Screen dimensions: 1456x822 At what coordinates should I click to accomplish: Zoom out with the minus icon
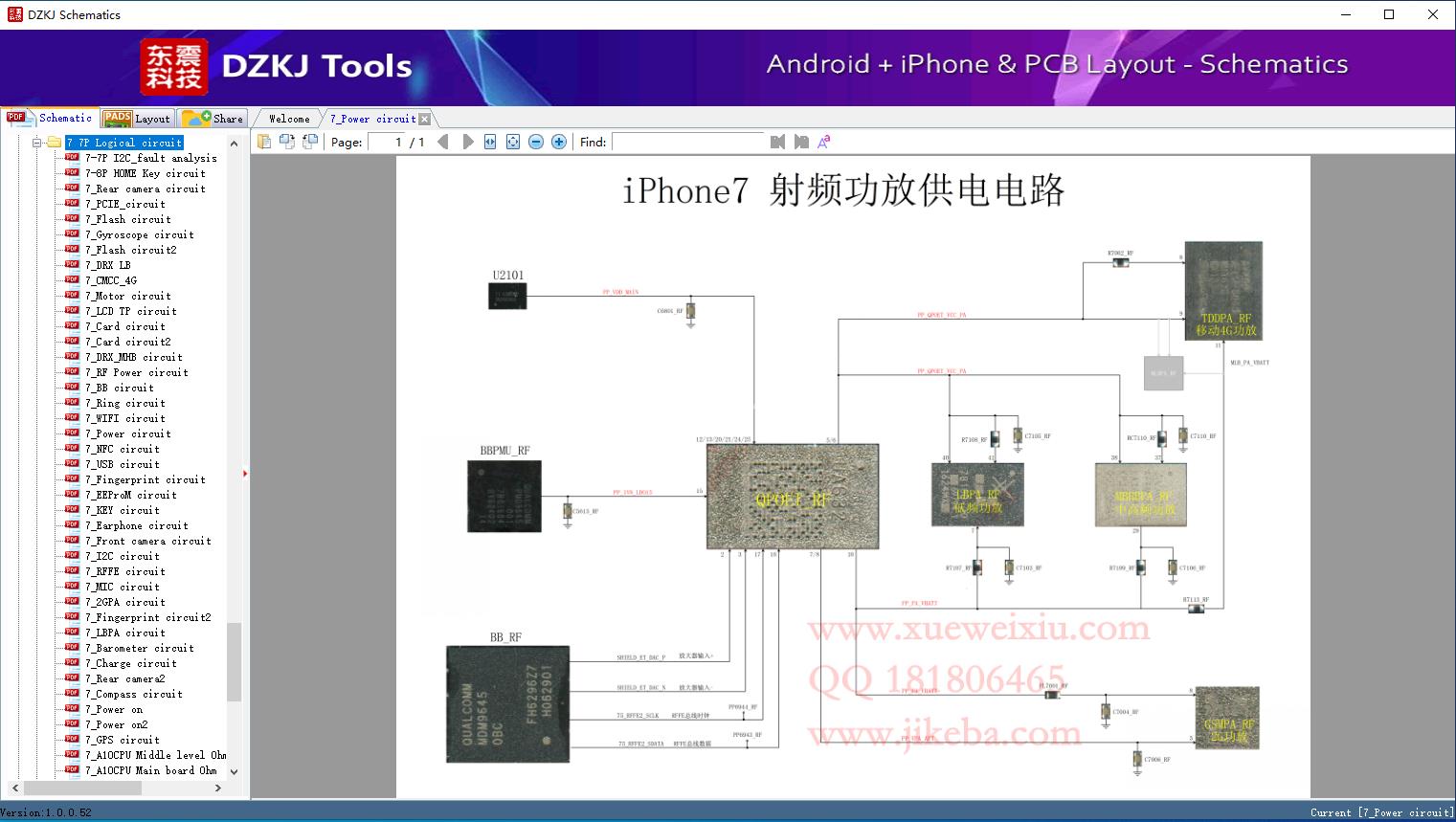tap(536, 142)
